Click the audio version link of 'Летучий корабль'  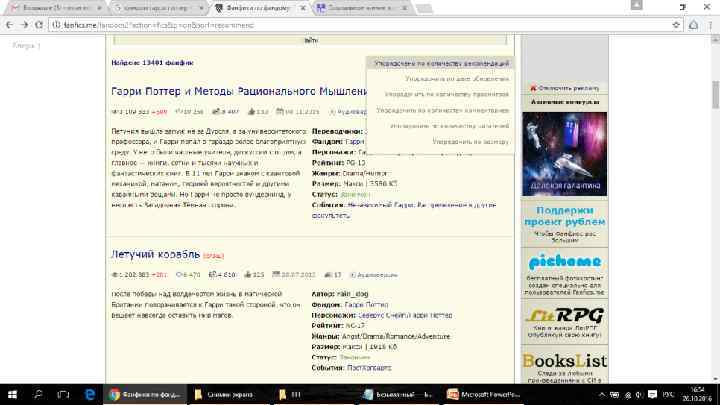374,275
